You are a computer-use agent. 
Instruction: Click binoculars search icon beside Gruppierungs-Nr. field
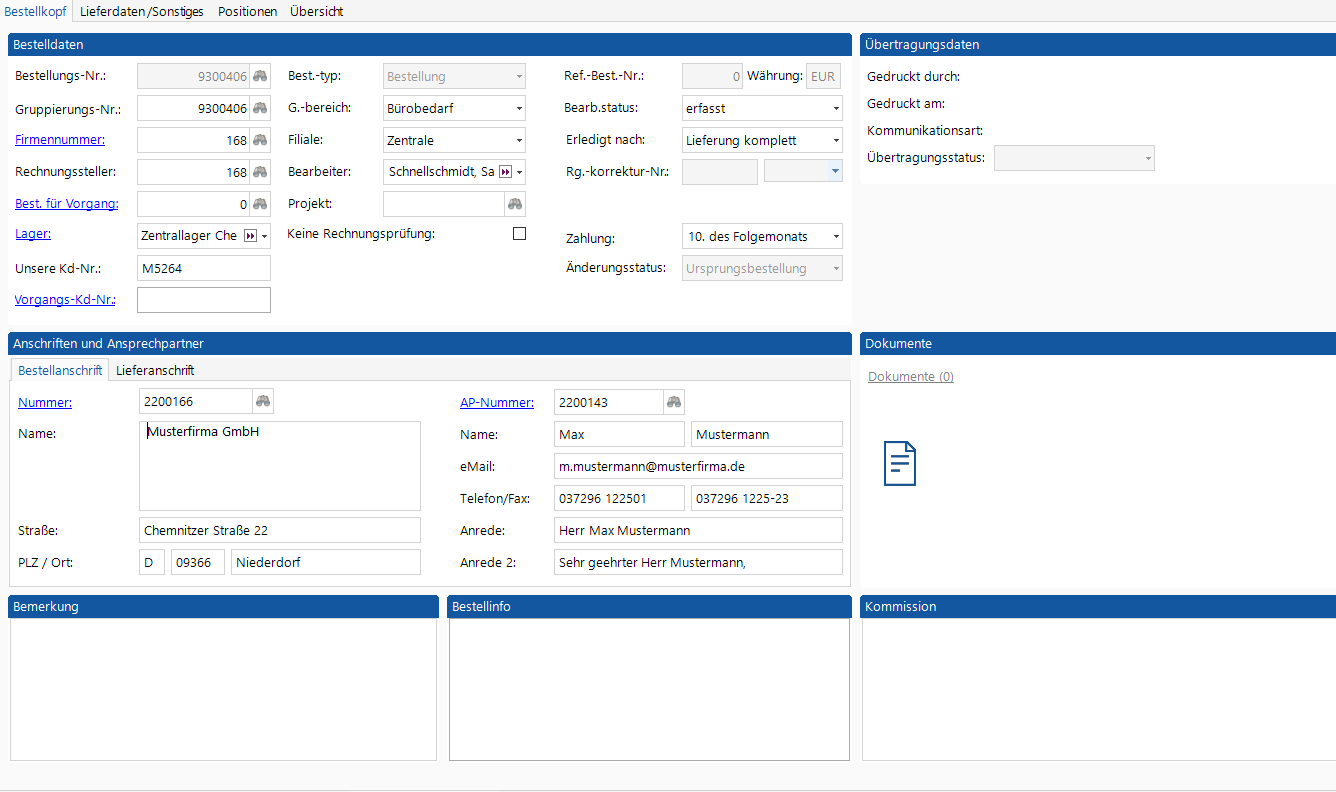(x=260, y=108)
